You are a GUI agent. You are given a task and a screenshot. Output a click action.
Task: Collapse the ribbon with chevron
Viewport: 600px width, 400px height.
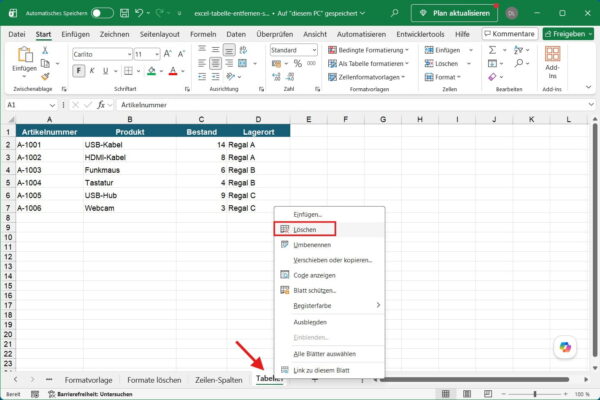589,87
